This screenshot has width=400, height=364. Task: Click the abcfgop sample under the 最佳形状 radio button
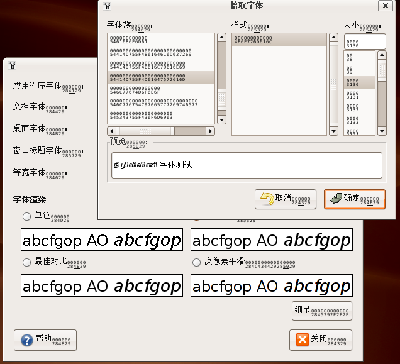[x=102, y=286]
